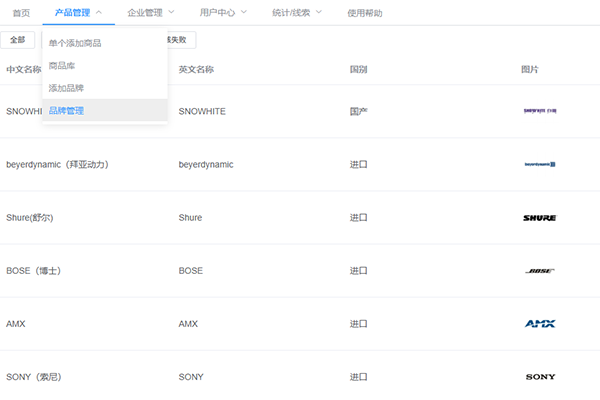View the SNOWHITE brand logo thumbnail

[x=540, y=111]
